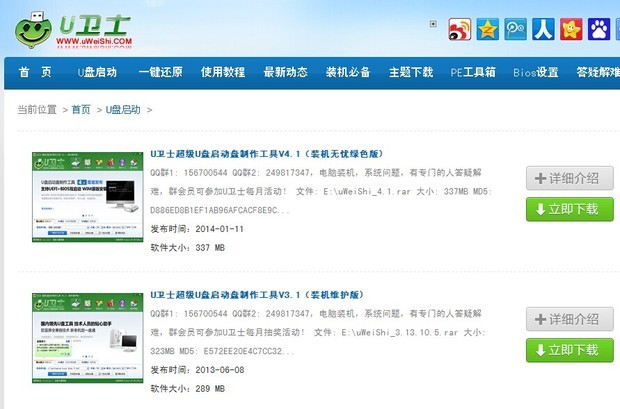Click V3.1 software screenshot thumbnail
Screen dimensions: 620x409
click(x=87, y=338)
